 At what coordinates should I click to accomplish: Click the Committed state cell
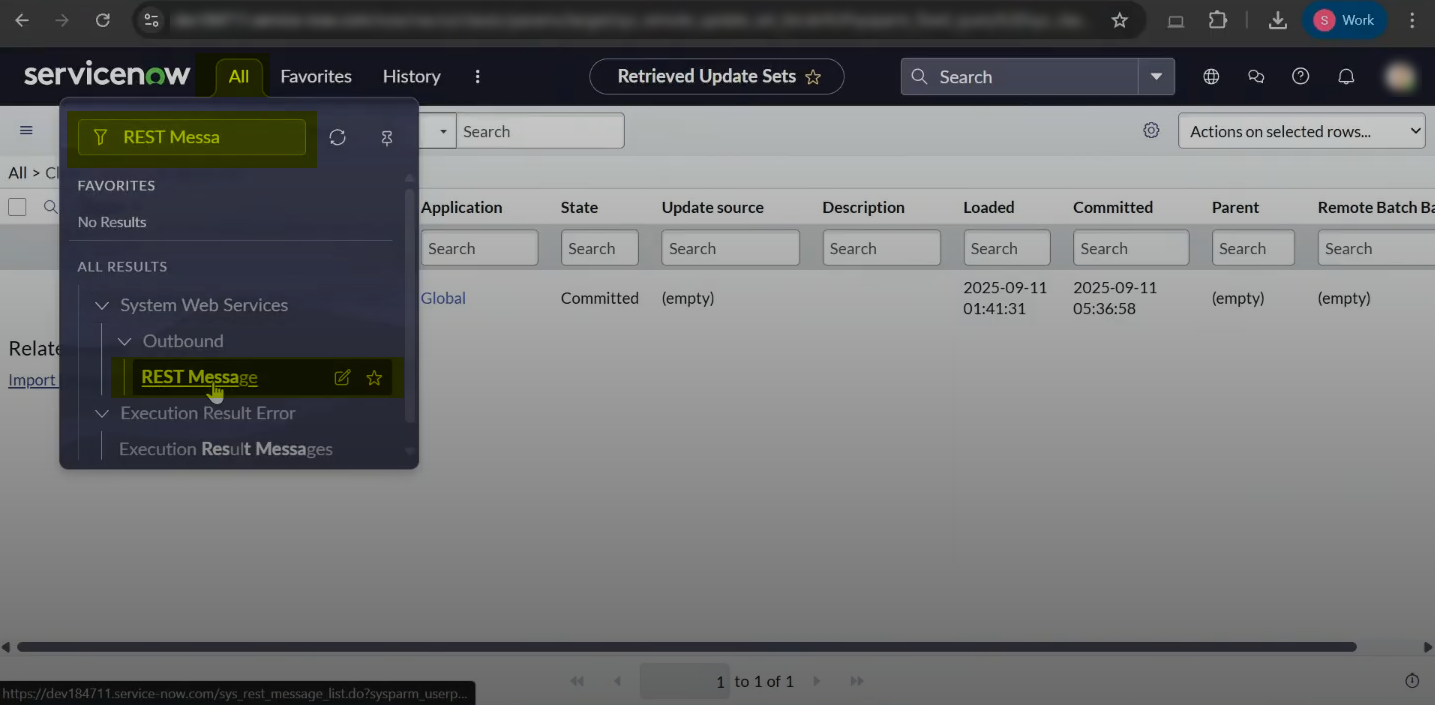pyautogui.click(x=599, y=298)
